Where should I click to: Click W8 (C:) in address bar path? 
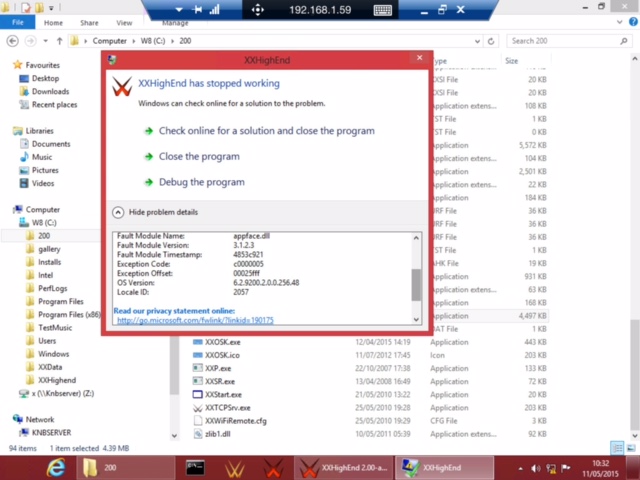tap(153, 41)
